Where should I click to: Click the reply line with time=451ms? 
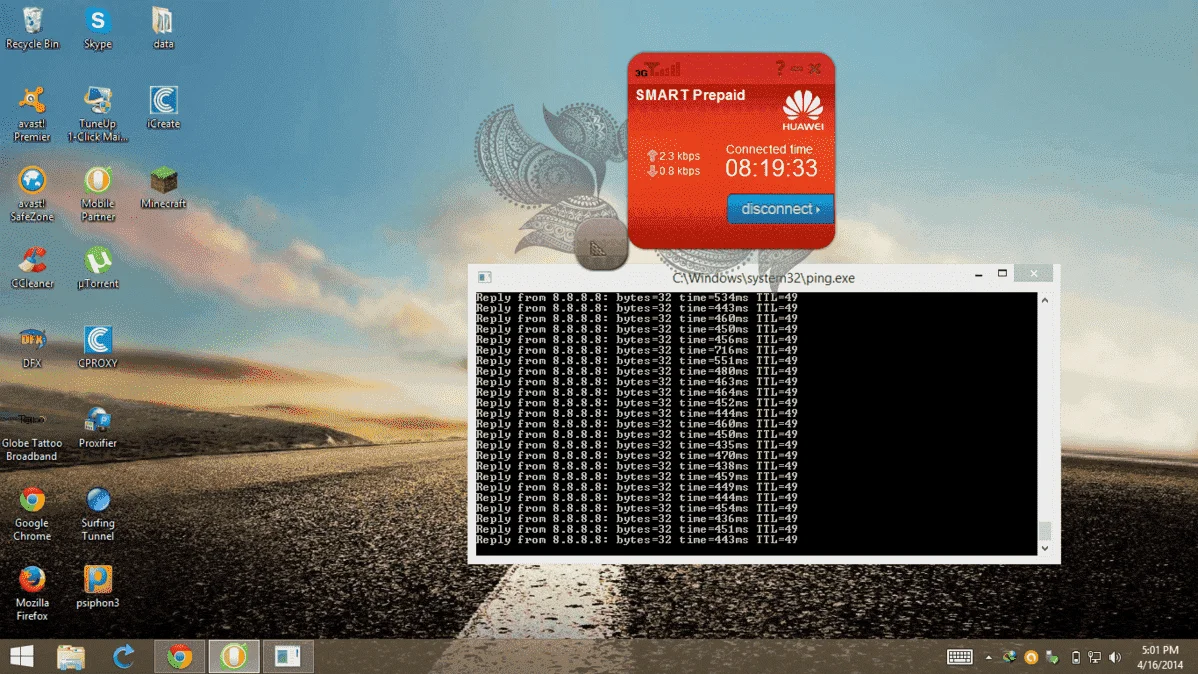pos(636,529)
